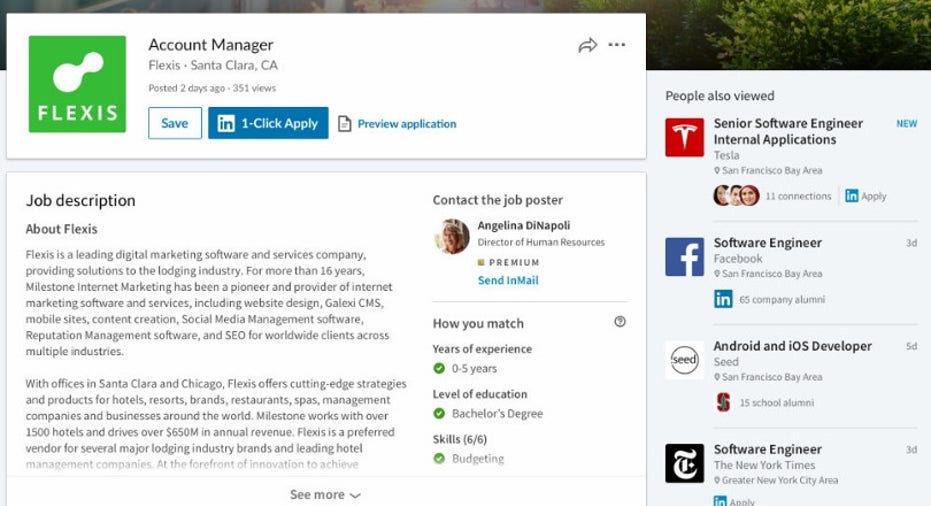Image resolution: width=931 pixels, height=506 pixels.
Task: Open Senior Software Engineer Internal Applications job
Action: 788,131
